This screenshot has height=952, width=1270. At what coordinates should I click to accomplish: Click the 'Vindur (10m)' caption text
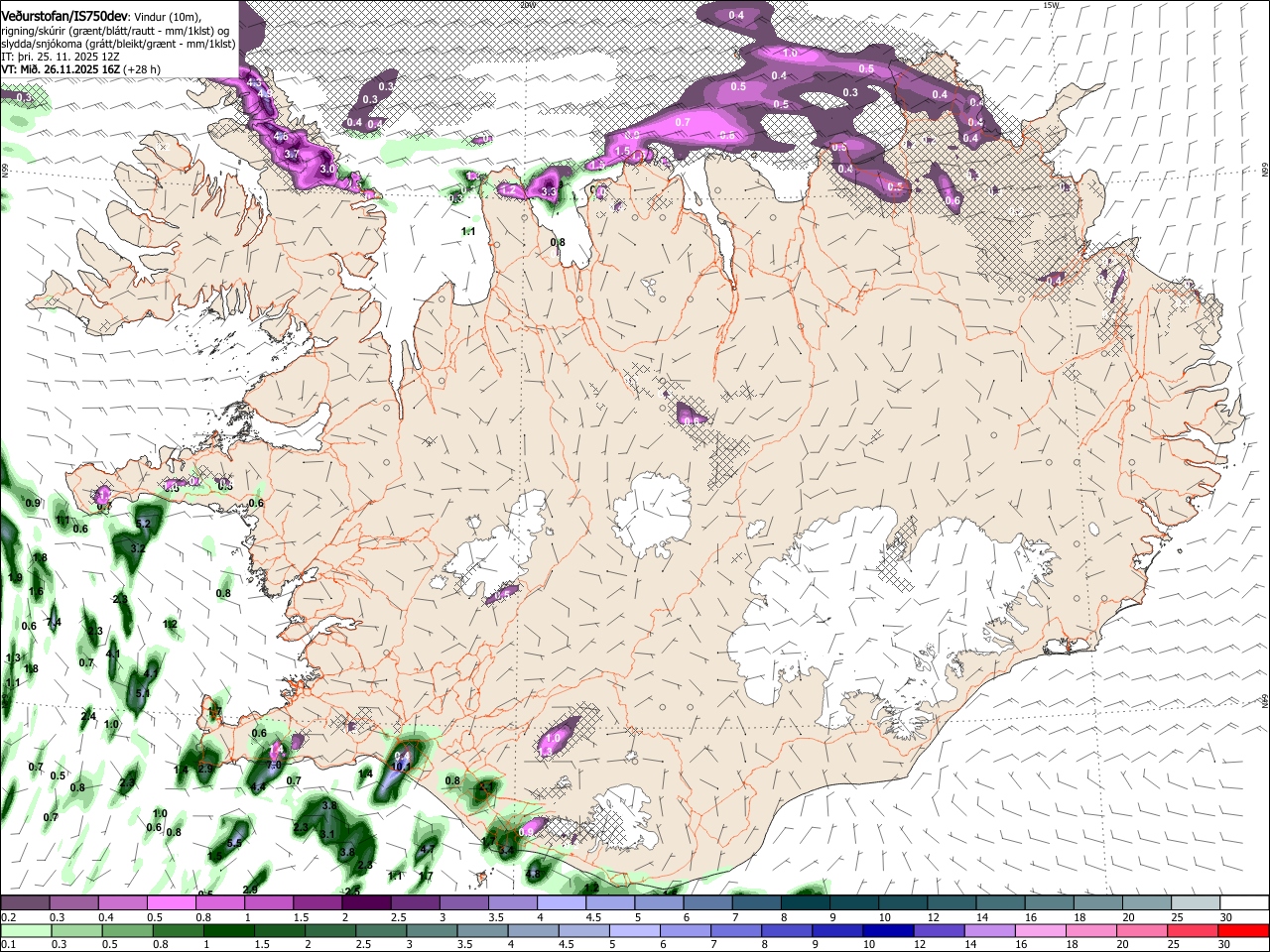click(169, 17)
